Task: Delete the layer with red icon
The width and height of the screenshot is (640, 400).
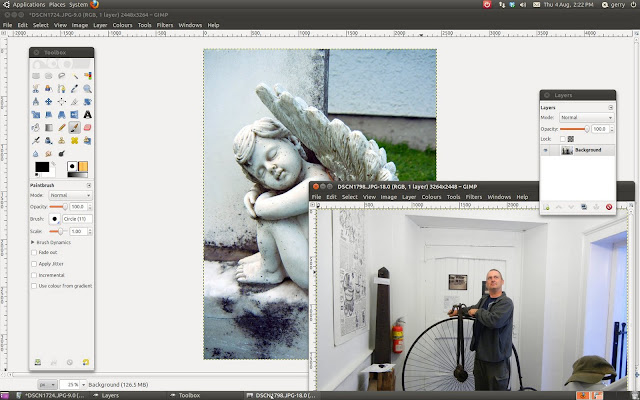Action: point(609,207)
